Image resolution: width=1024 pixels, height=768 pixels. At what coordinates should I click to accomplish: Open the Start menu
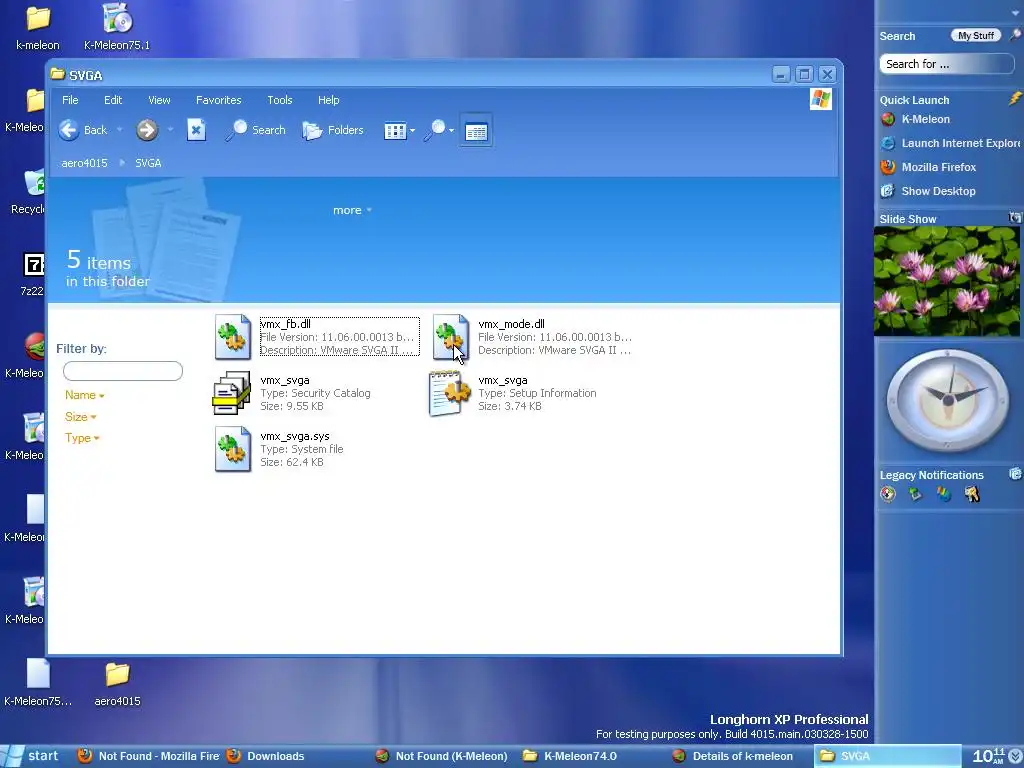(33, 756)
